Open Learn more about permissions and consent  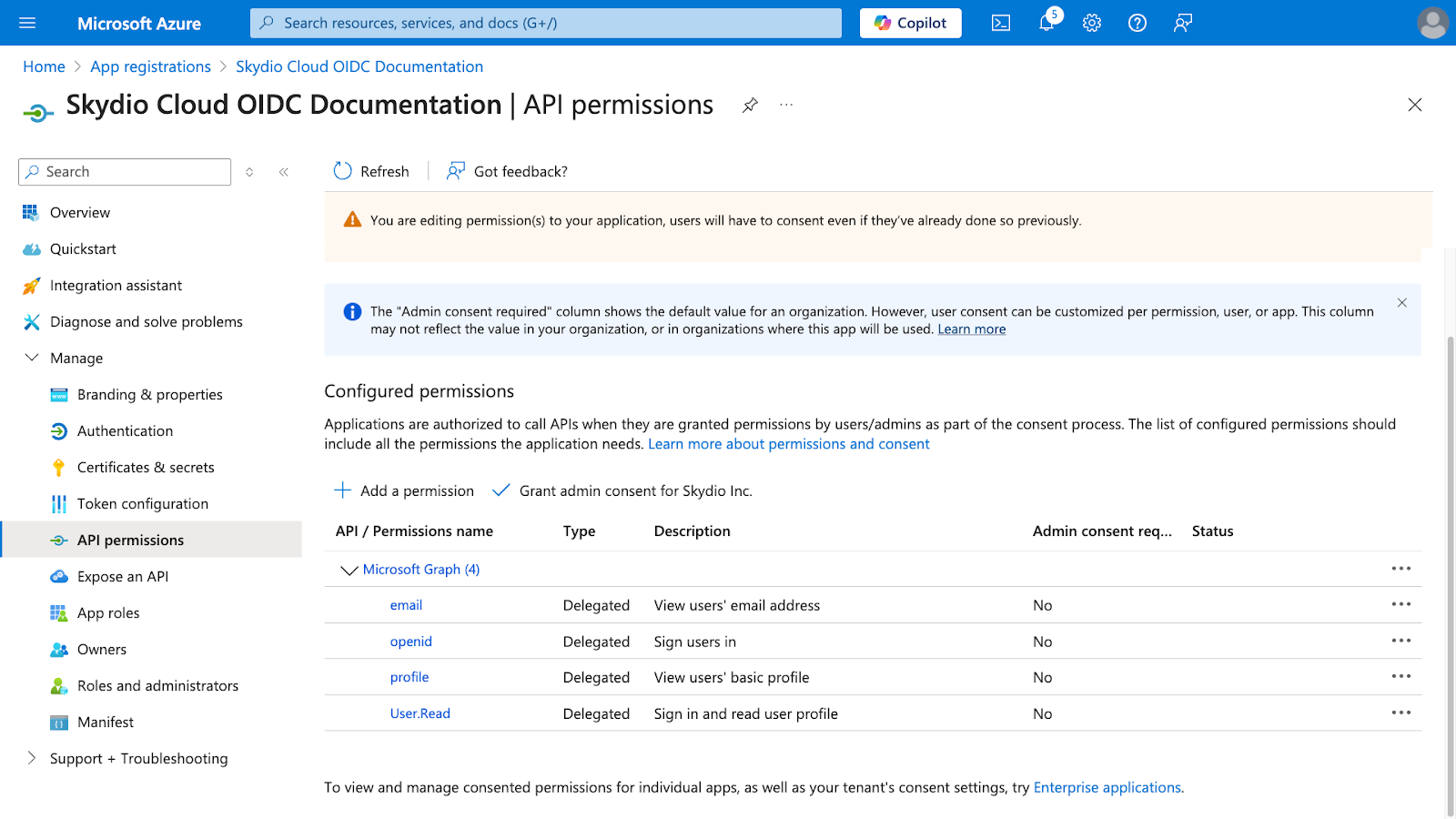click(789, 444)
